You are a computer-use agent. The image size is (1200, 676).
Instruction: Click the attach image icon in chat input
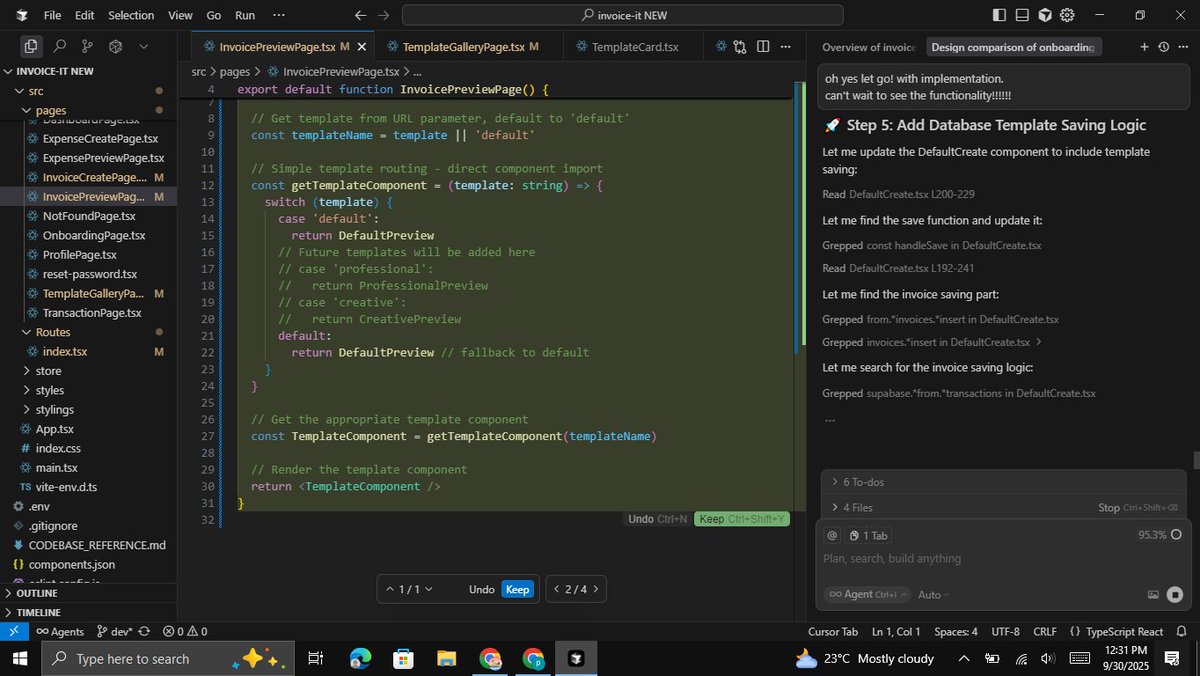(1153, 594)
